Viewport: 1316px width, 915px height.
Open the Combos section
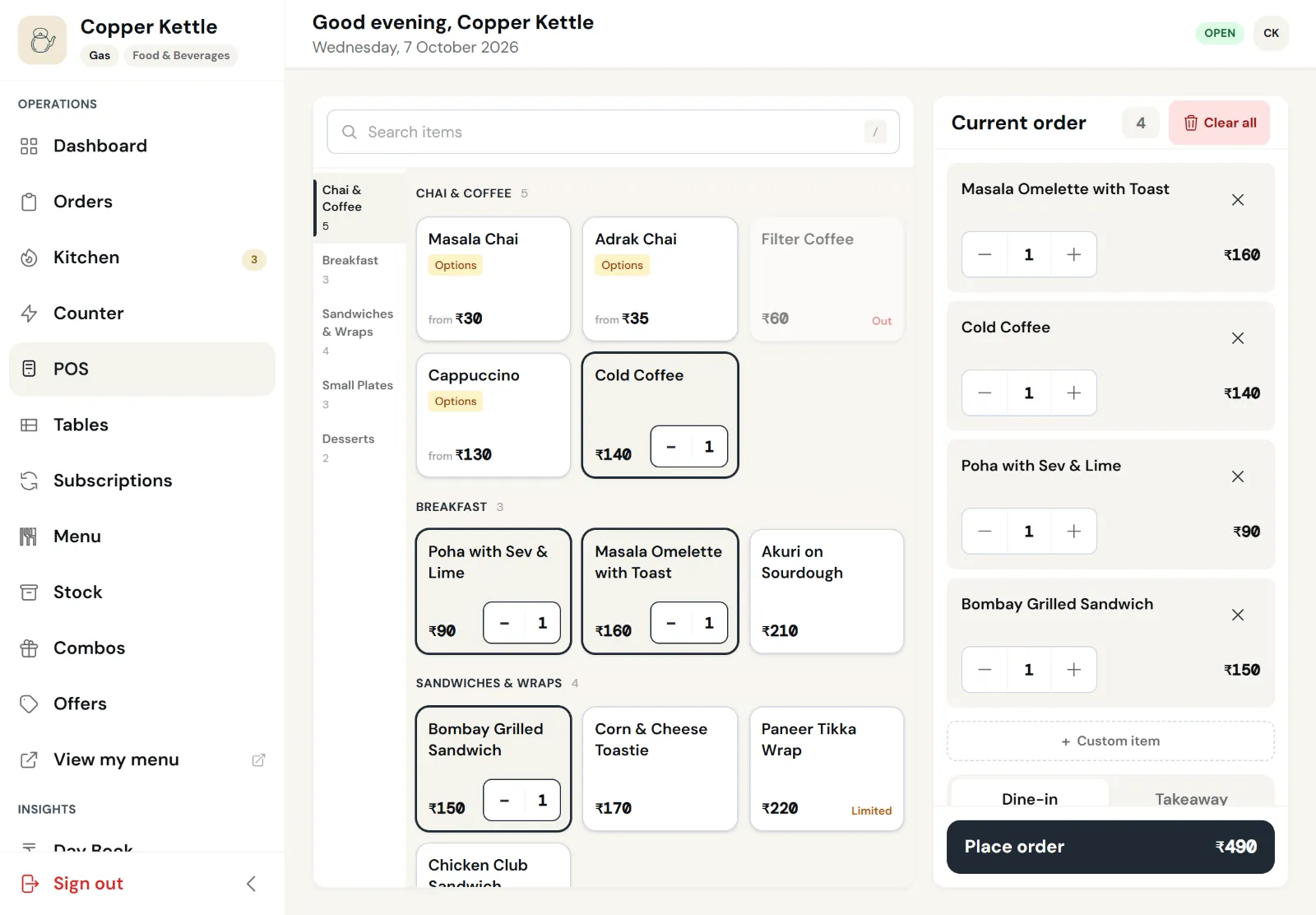[x=141, y=648]
